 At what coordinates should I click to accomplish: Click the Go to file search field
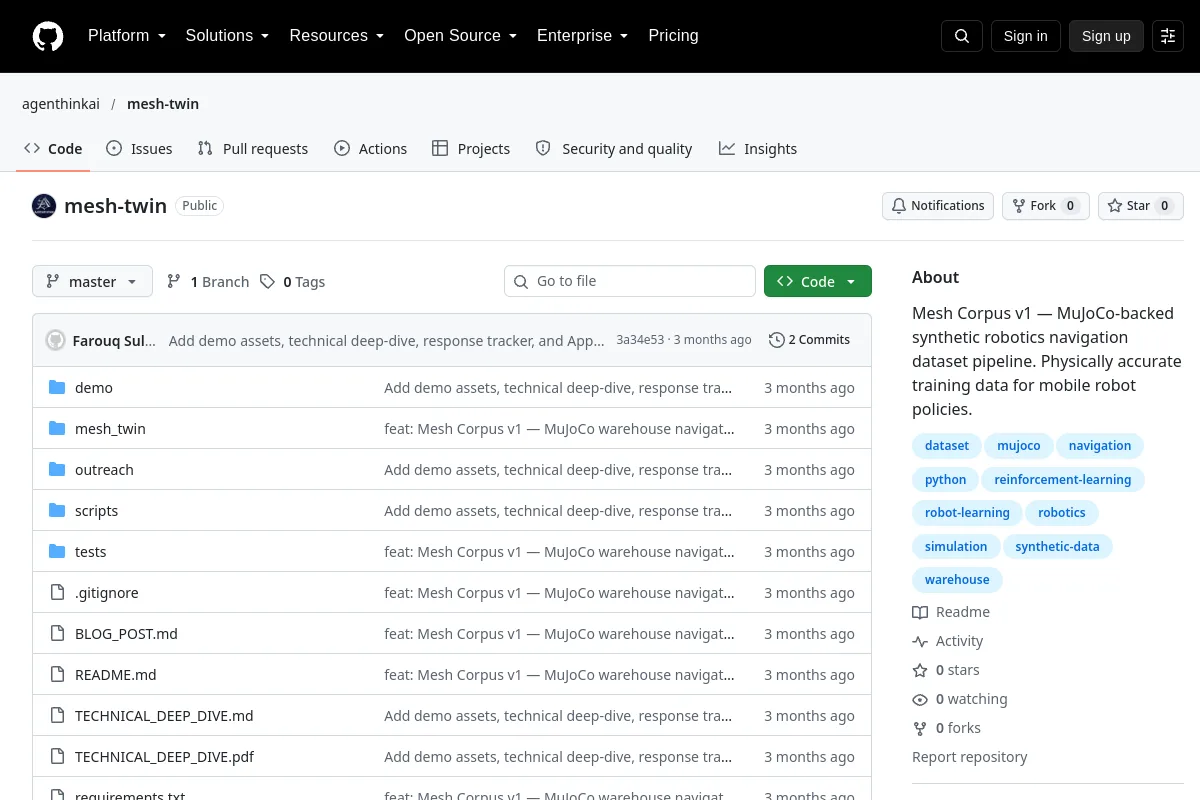click(x=630, y=282)
